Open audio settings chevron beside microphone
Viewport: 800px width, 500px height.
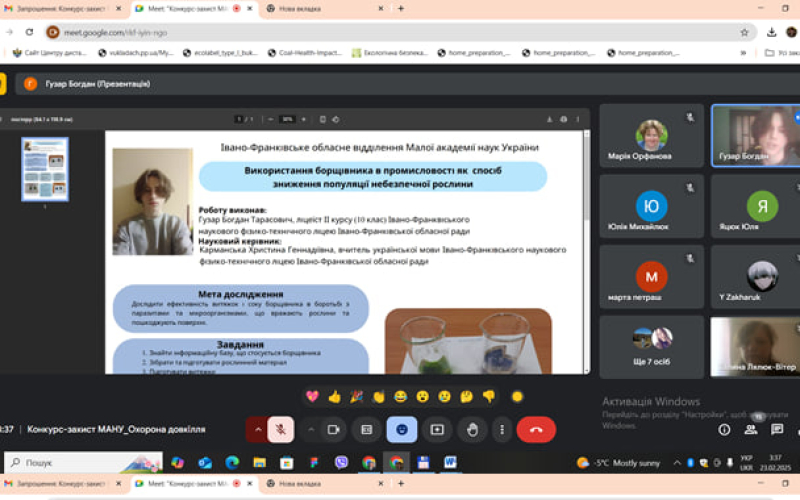tap(258, 430)
